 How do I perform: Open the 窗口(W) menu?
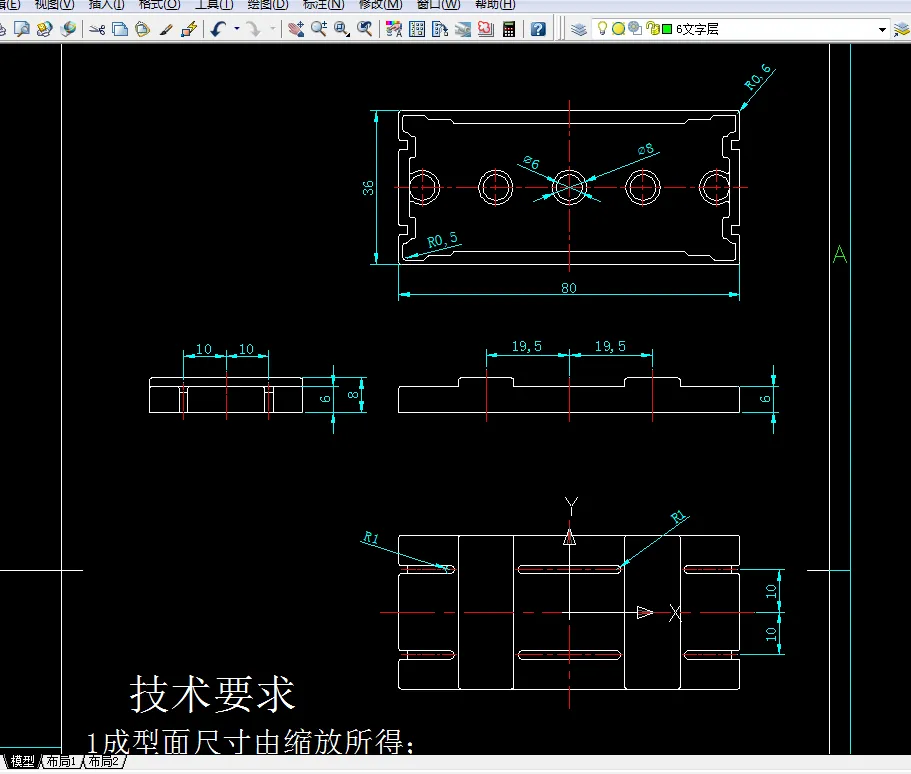point(439,5)
